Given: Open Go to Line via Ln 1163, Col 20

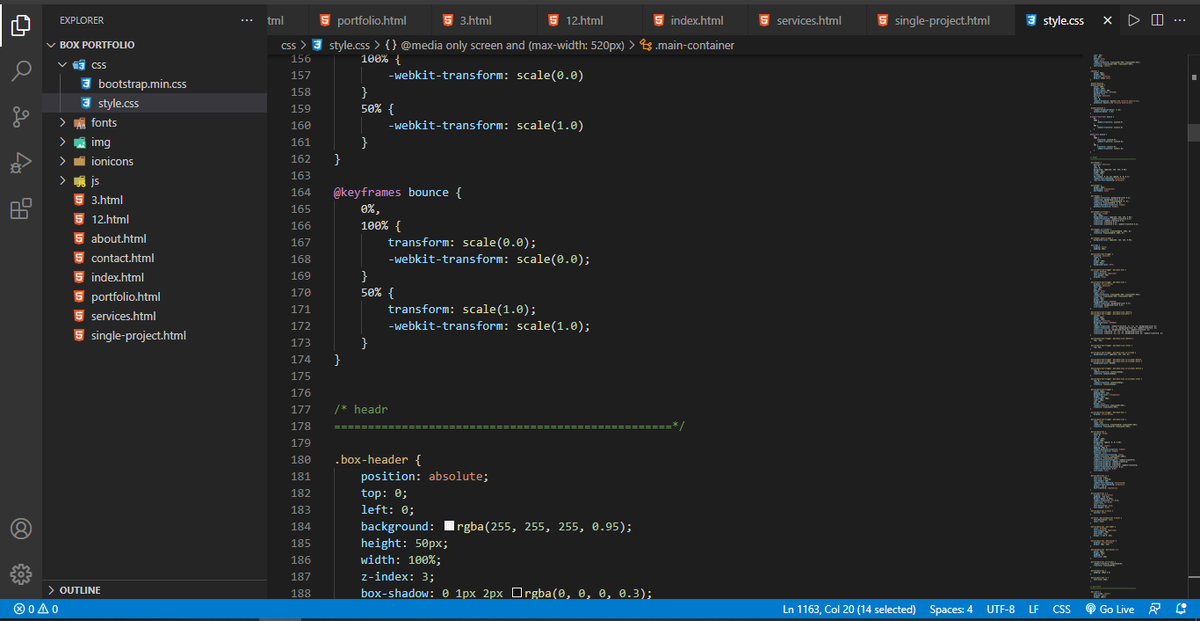Looking at the screenshot, I should [x=850, y=609].
